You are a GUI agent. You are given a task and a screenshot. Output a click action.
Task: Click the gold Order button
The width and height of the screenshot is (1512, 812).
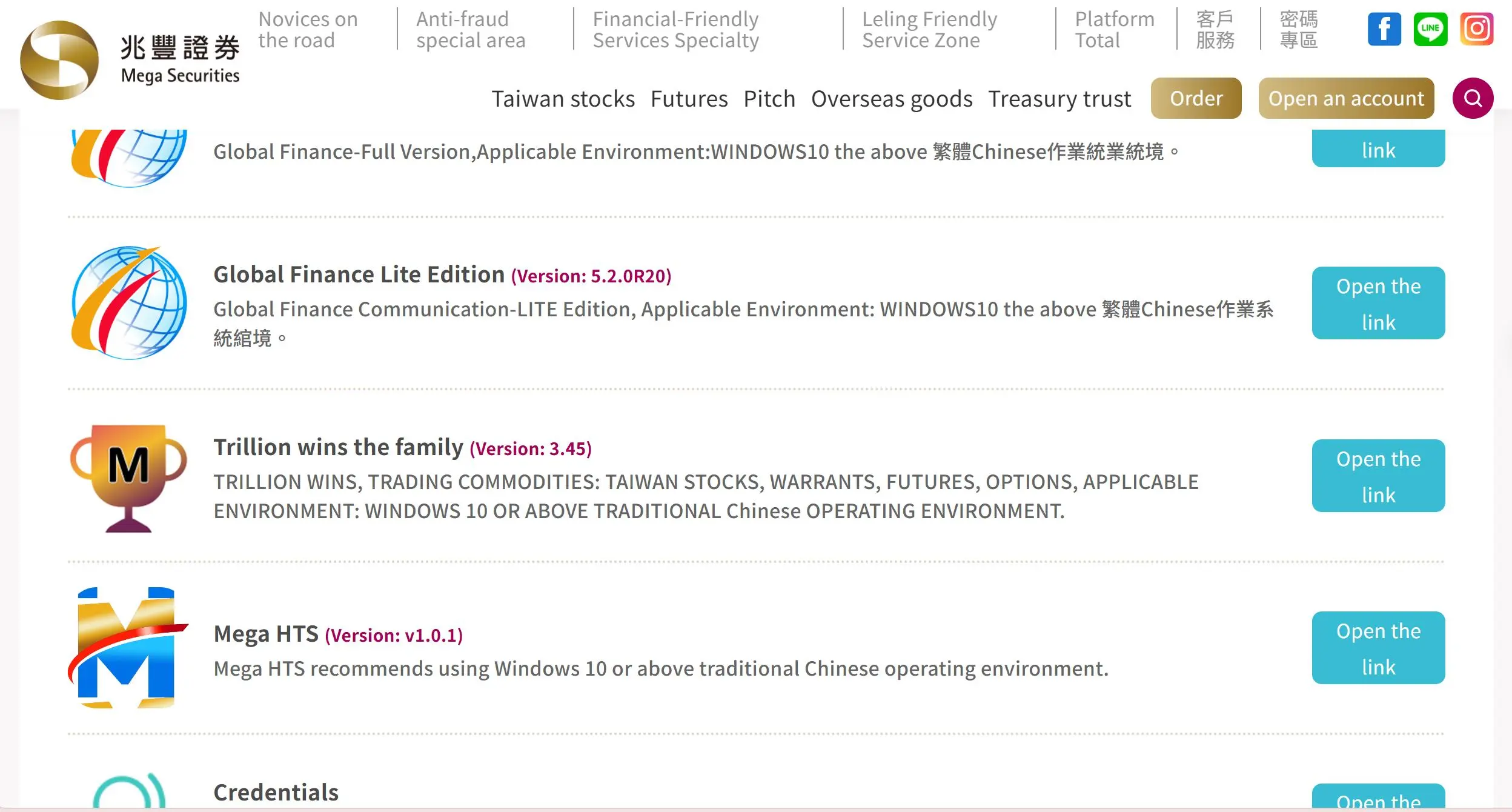pos(1196,98)
